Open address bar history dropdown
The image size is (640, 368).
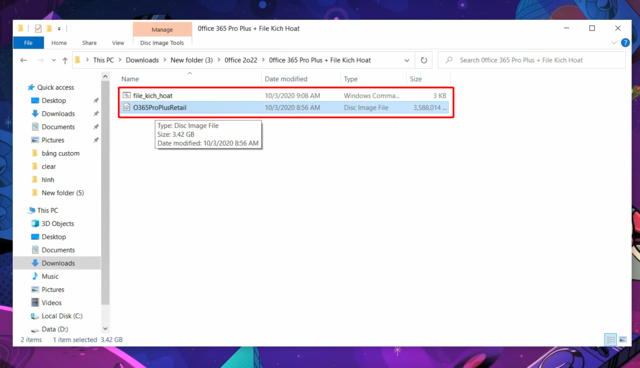[x=407, y=60]
